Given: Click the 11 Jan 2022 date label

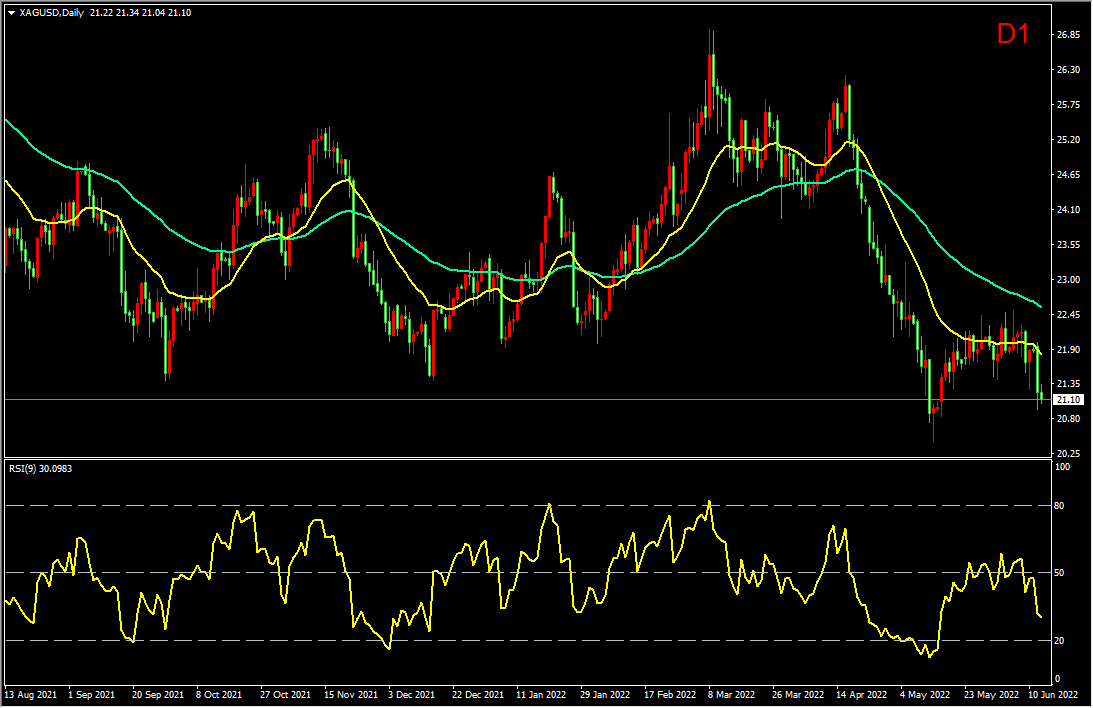Looking at the screenshot, I should click(541, 695).
